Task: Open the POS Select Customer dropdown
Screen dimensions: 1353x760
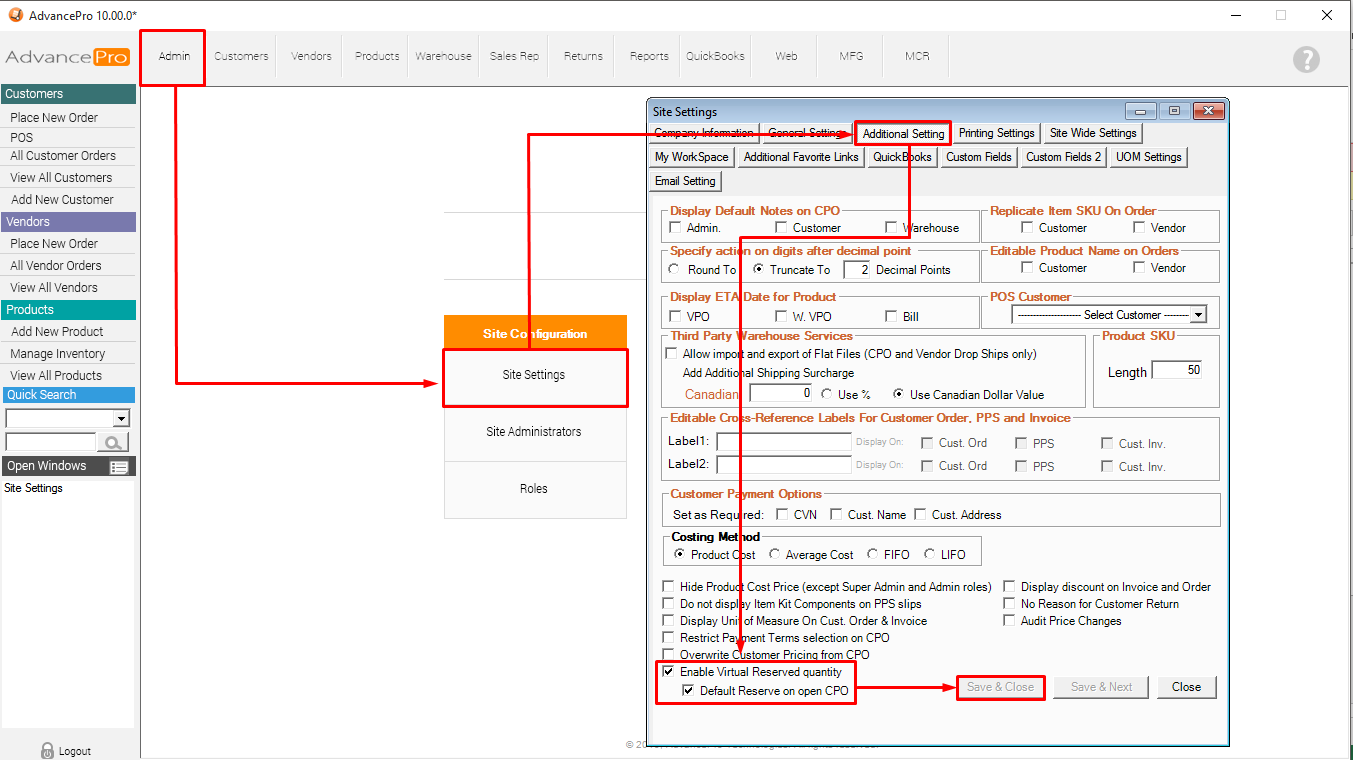Action: tap(1198, 315)
